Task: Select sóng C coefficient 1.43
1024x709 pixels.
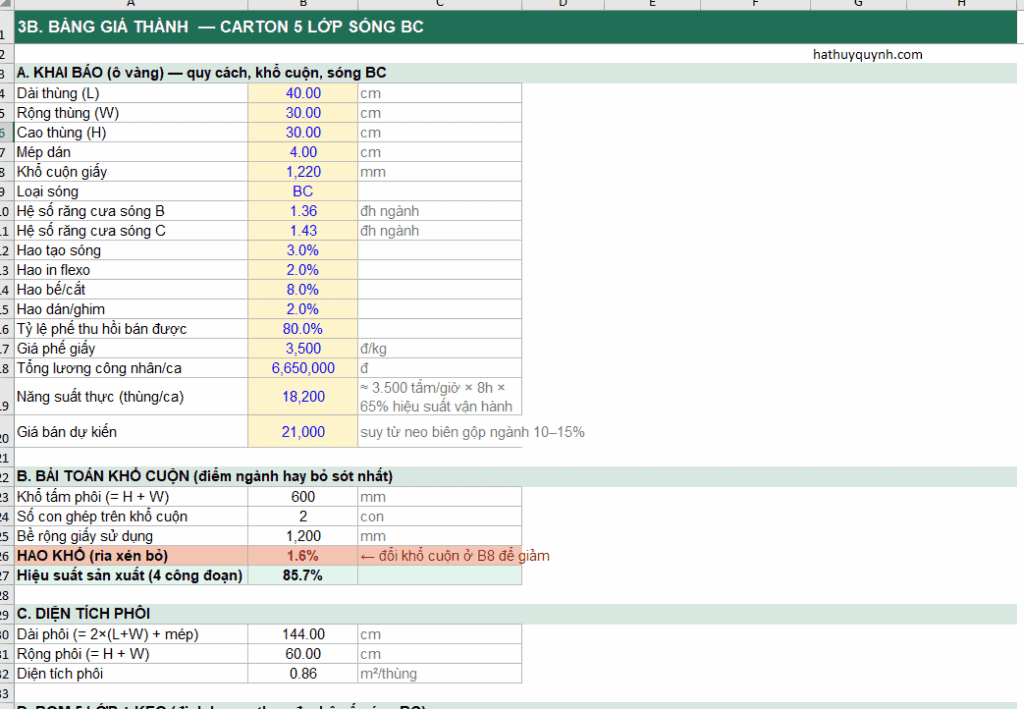Action: click(303, 230)
